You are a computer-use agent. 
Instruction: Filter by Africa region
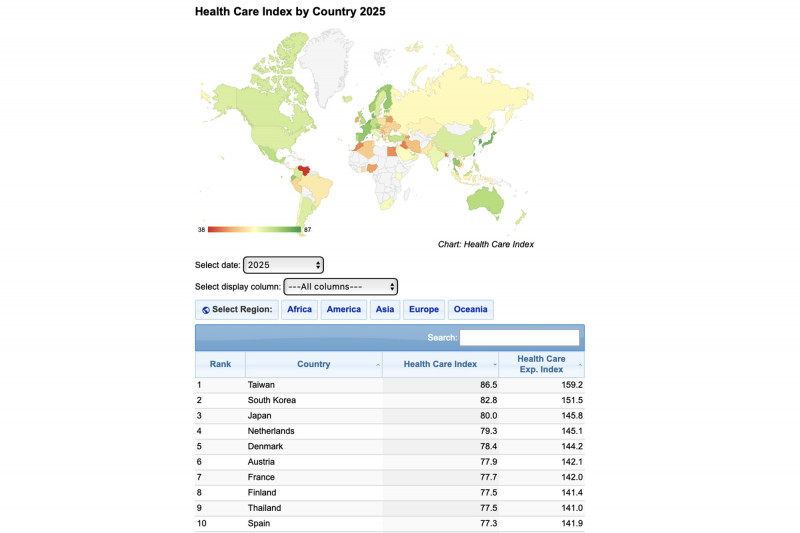(299, 310)
